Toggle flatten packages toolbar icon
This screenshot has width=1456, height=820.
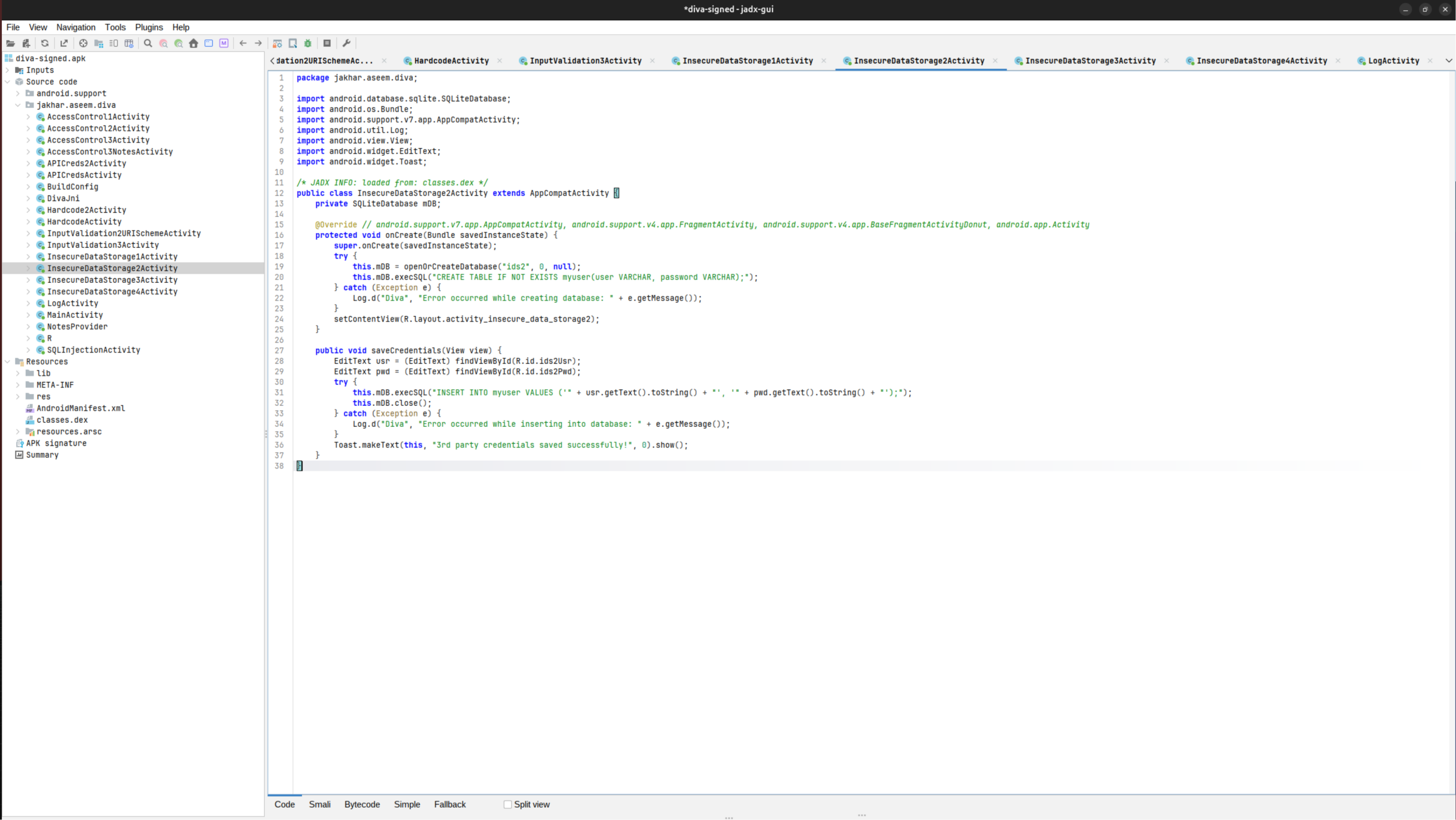point(99,43)
